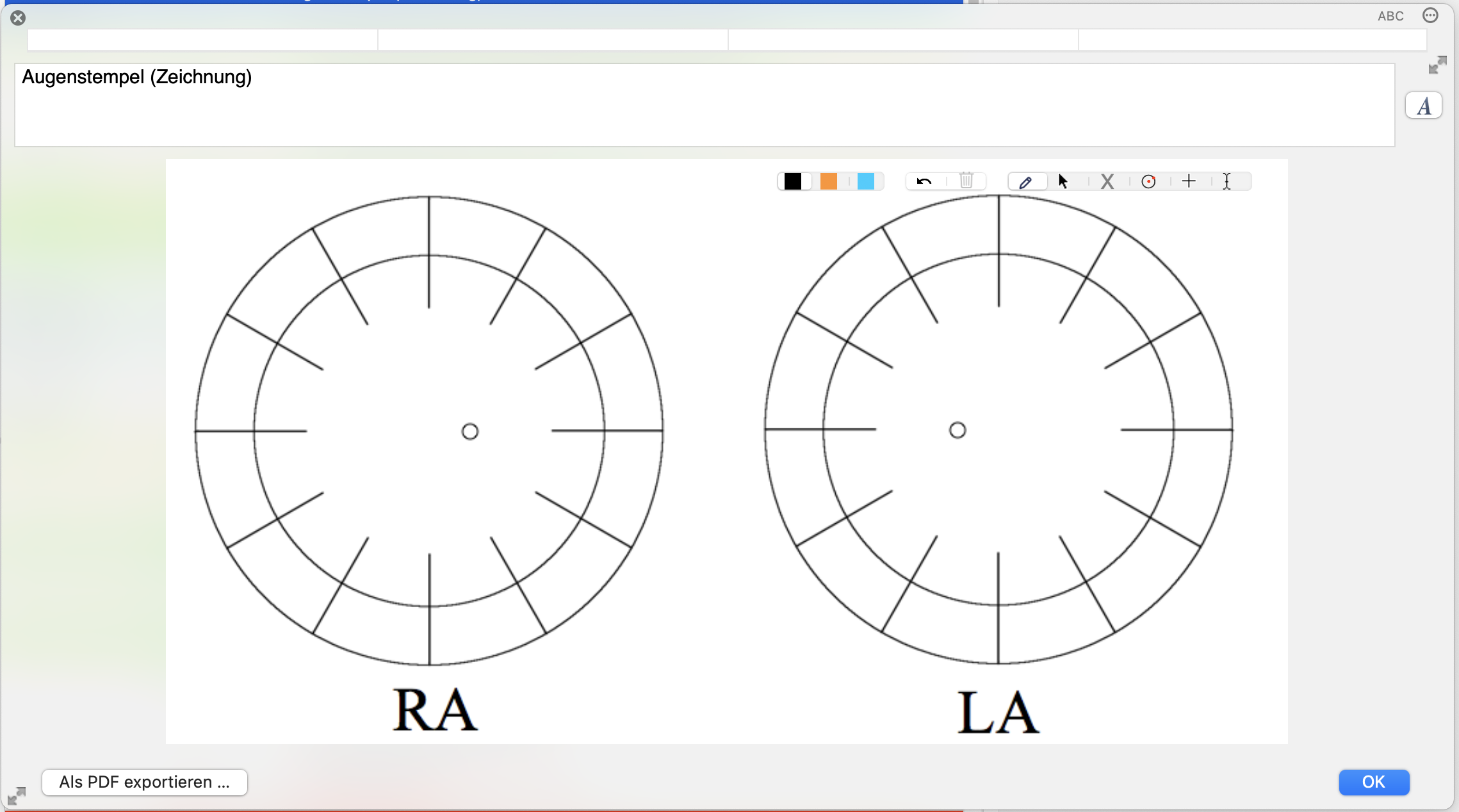Toggle ABC spell check option
Screen dimensions: 1459x812
coord(1390,16)
